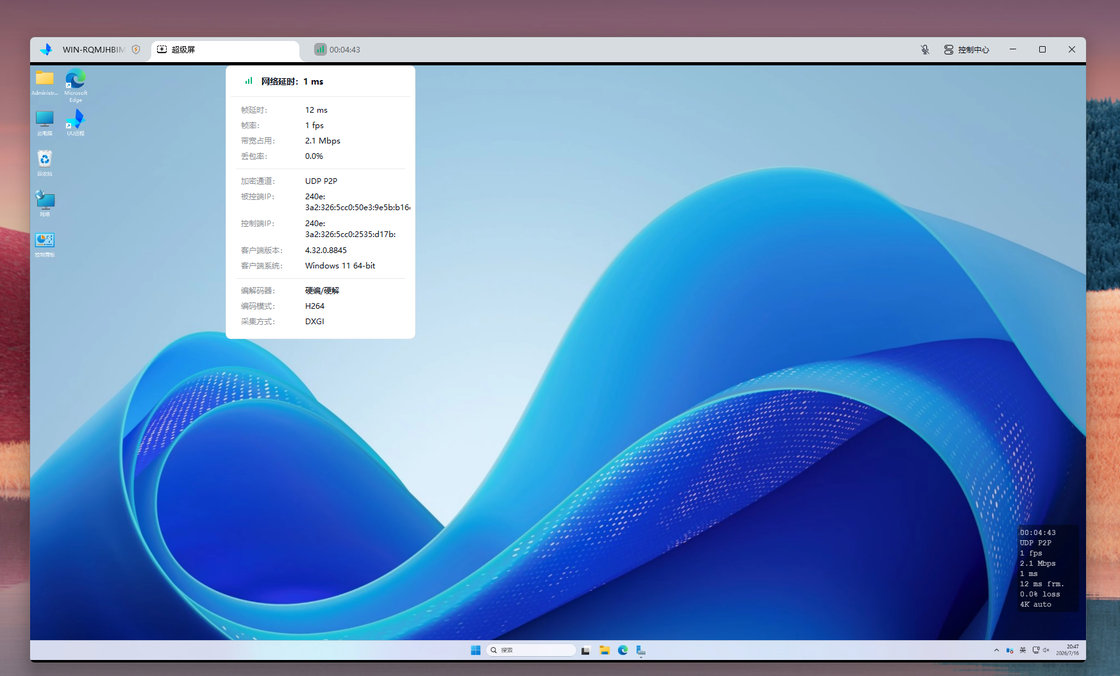Maximize the remote session window
1120x676 pixels.
click(1042, 49)
